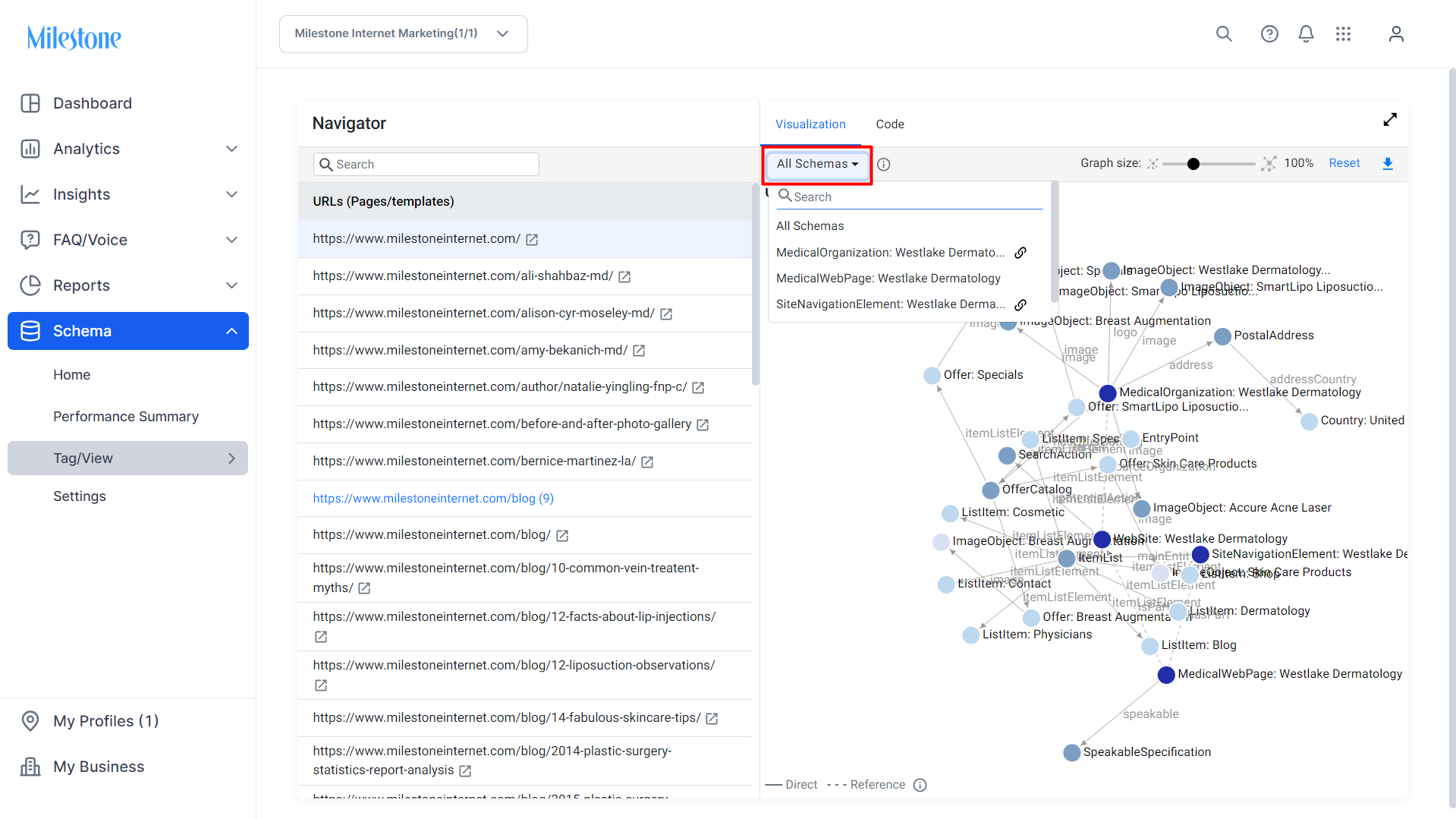Image resolution: width=1456 pixels, height=819 pixels.
Task: Open bernice-martinez-la external link icon
Action: (647, 462)
